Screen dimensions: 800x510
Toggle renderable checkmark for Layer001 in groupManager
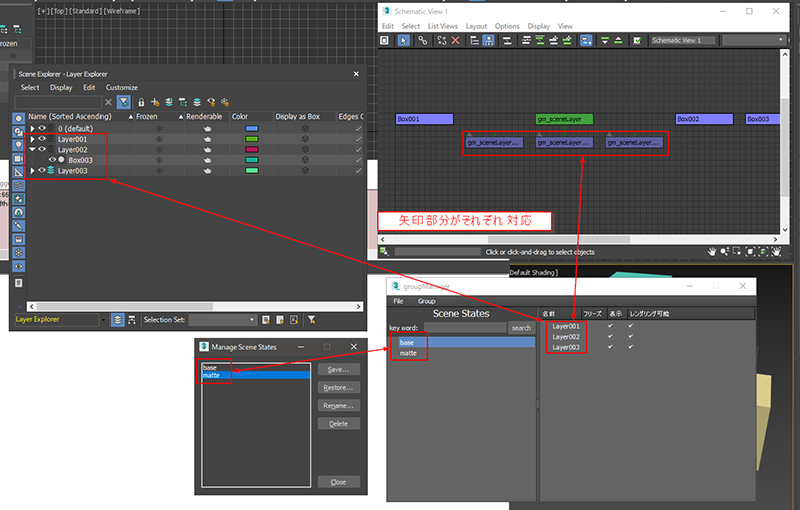pyautogui.click(x=630, y=326)
